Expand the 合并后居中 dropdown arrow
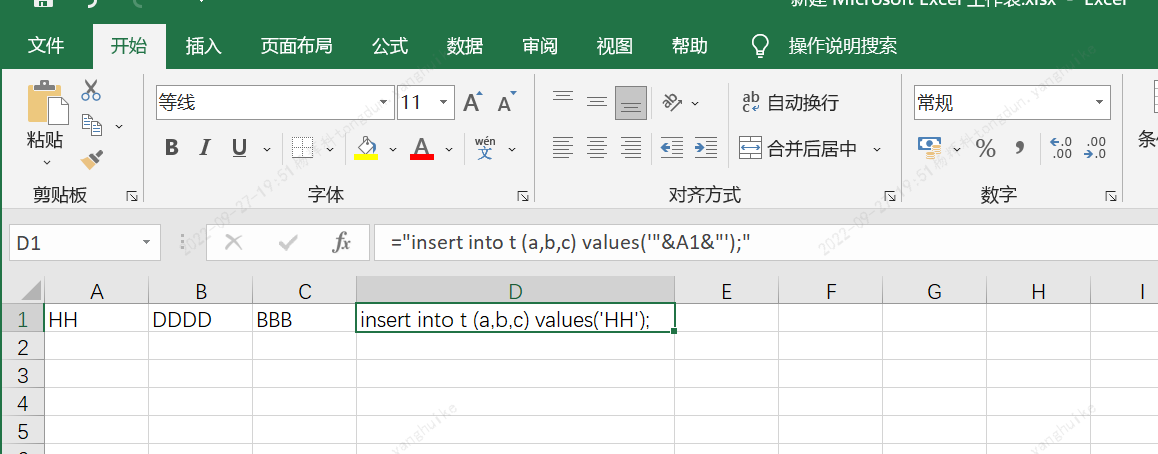The image size is (1158, 454). click(877, 148)
